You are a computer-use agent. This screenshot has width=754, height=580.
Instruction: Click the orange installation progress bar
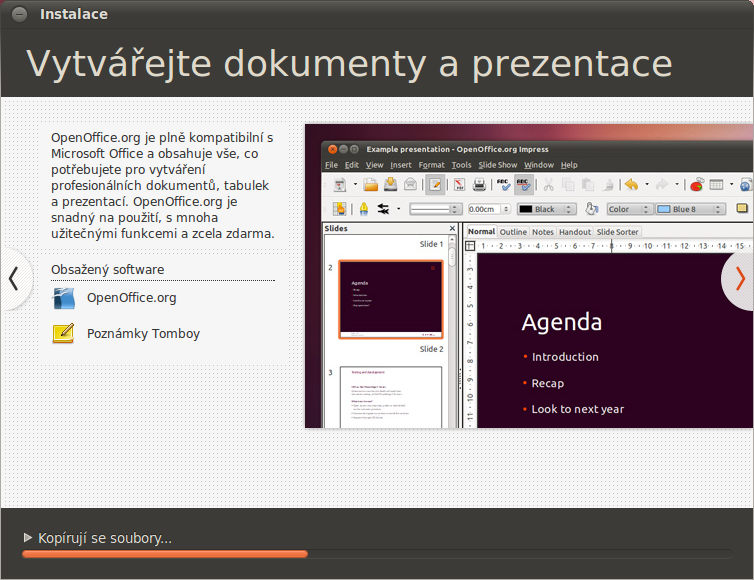click(x=165, y=554)
